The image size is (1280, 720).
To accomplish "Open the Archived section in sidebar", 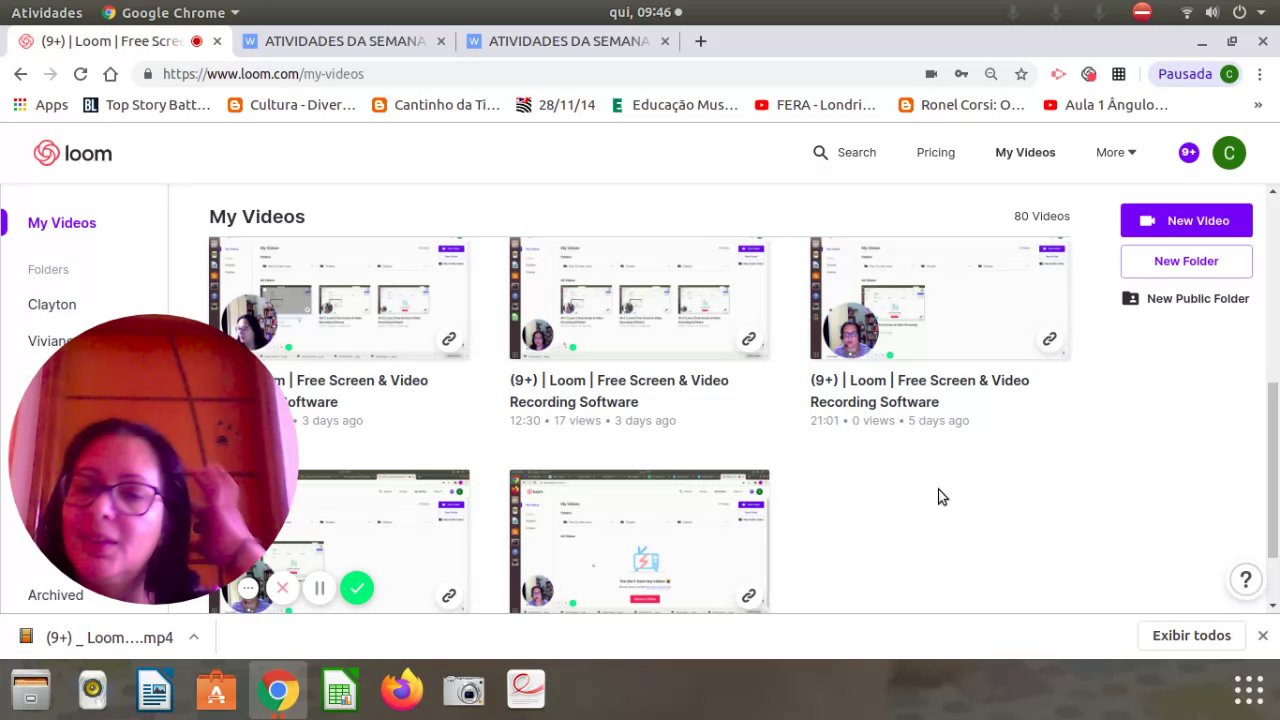I will point(56,595).
